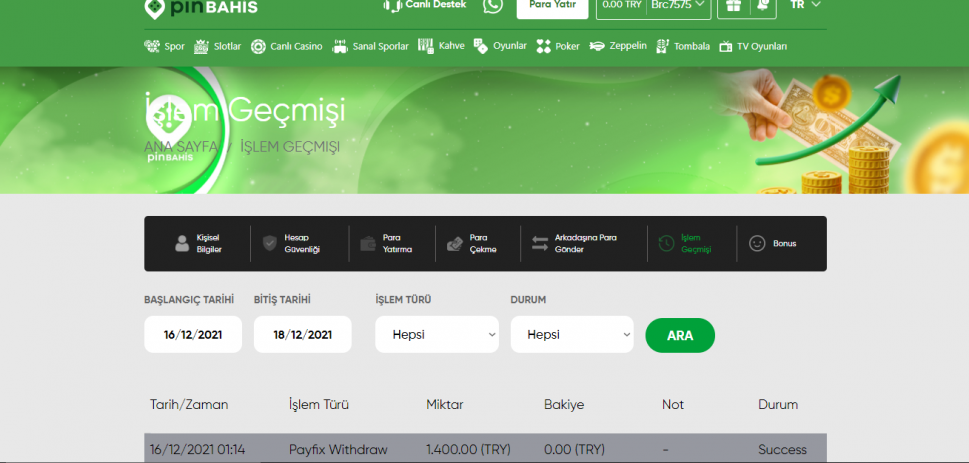Click the 0.00 TRY balance display
Screen dimensions: 969x463
click(x=622, y=5)
